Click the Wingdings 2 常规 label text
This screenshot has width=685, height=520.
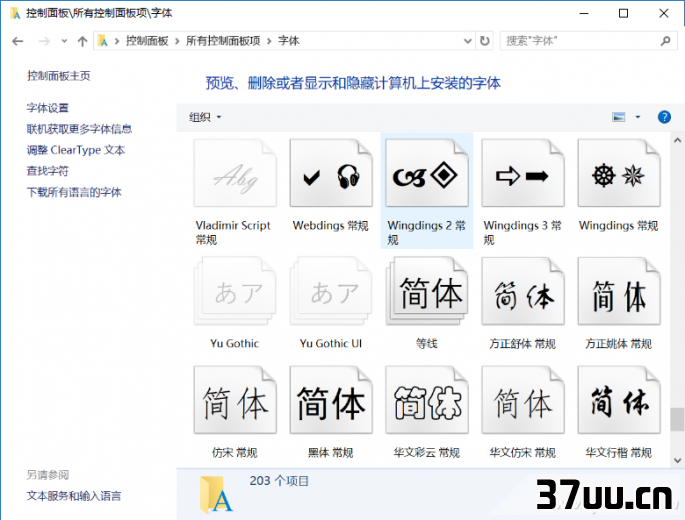click(426, 232)
